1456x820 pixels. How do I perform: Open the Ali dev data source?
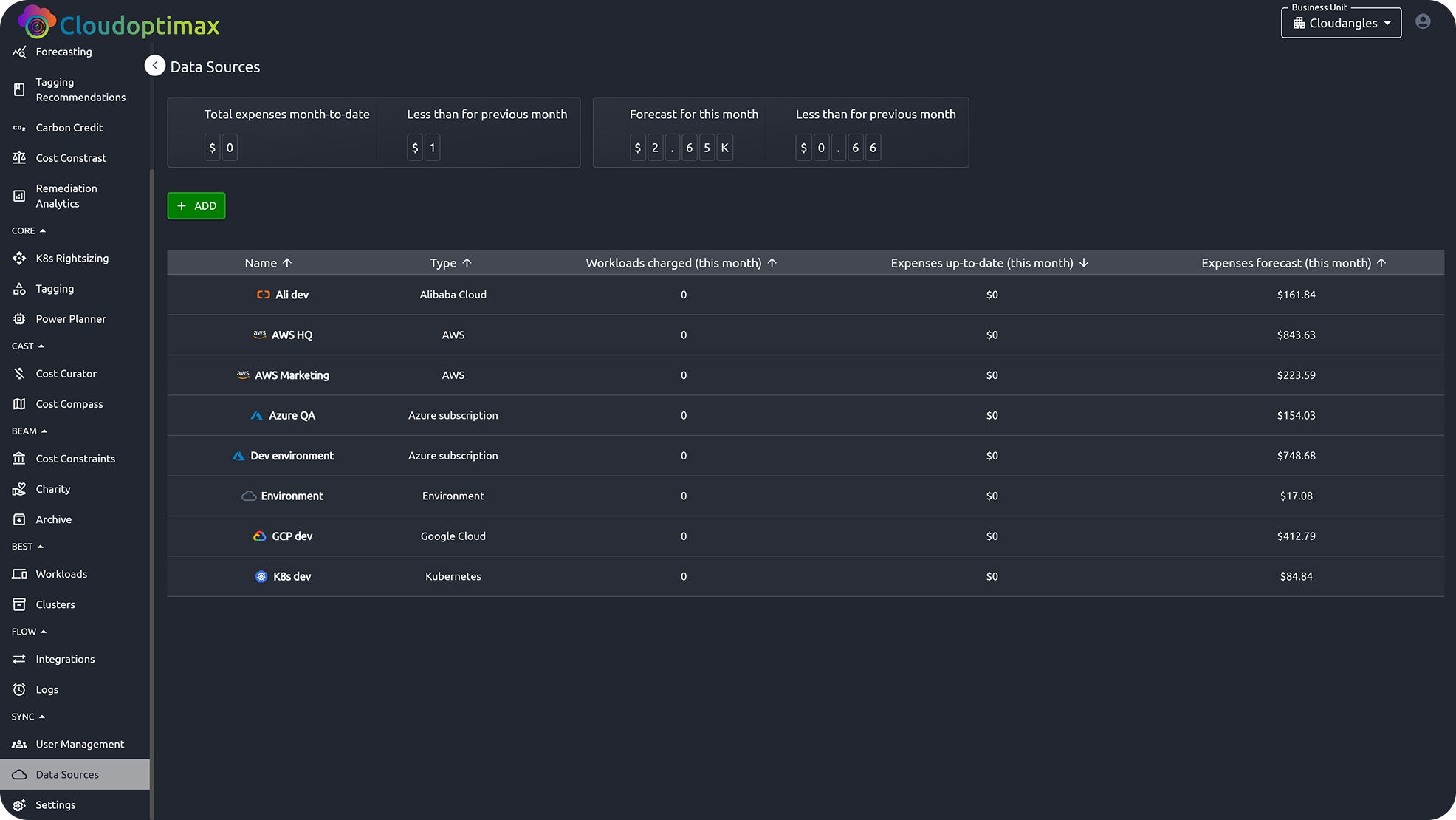(x=292, y=295)
